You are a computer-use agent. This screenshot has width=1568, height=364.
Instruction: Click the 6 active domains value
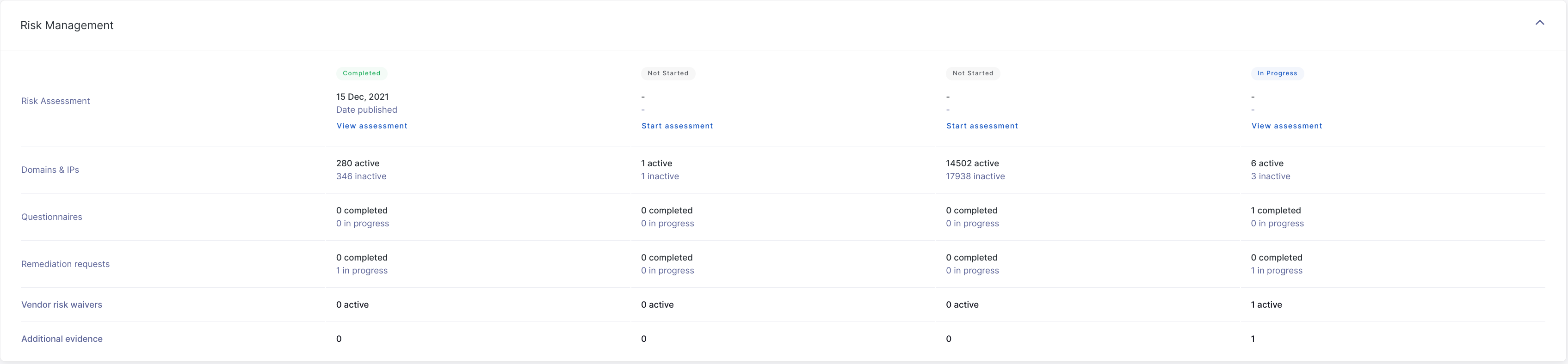coord(1267,164)
